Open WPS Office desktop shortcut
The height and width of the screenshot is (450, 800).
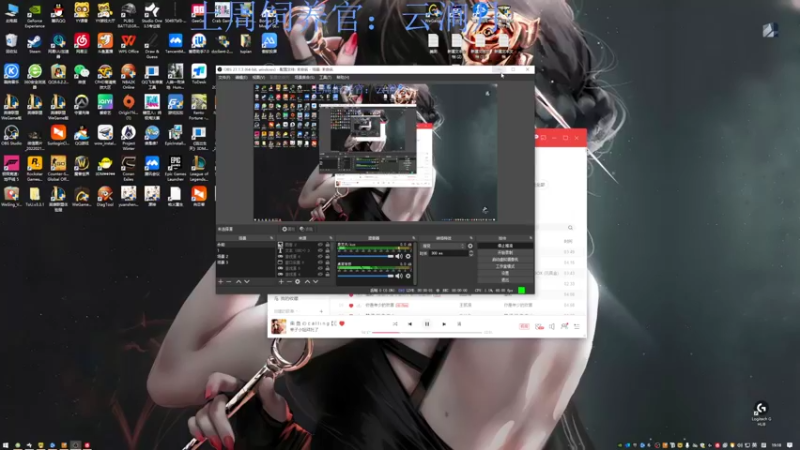[x=129, y=44]
